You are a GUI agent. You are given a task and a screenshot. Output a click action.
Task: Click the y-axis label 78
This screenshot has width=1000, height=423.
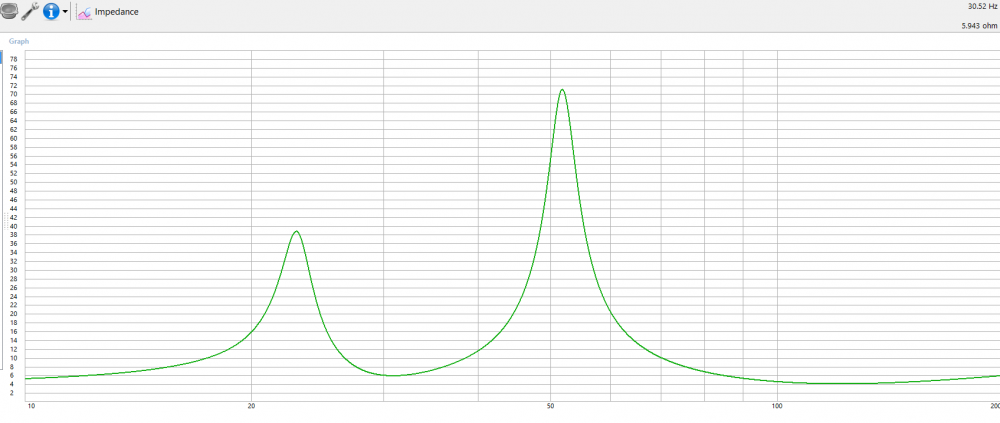(x=13, y=59)
